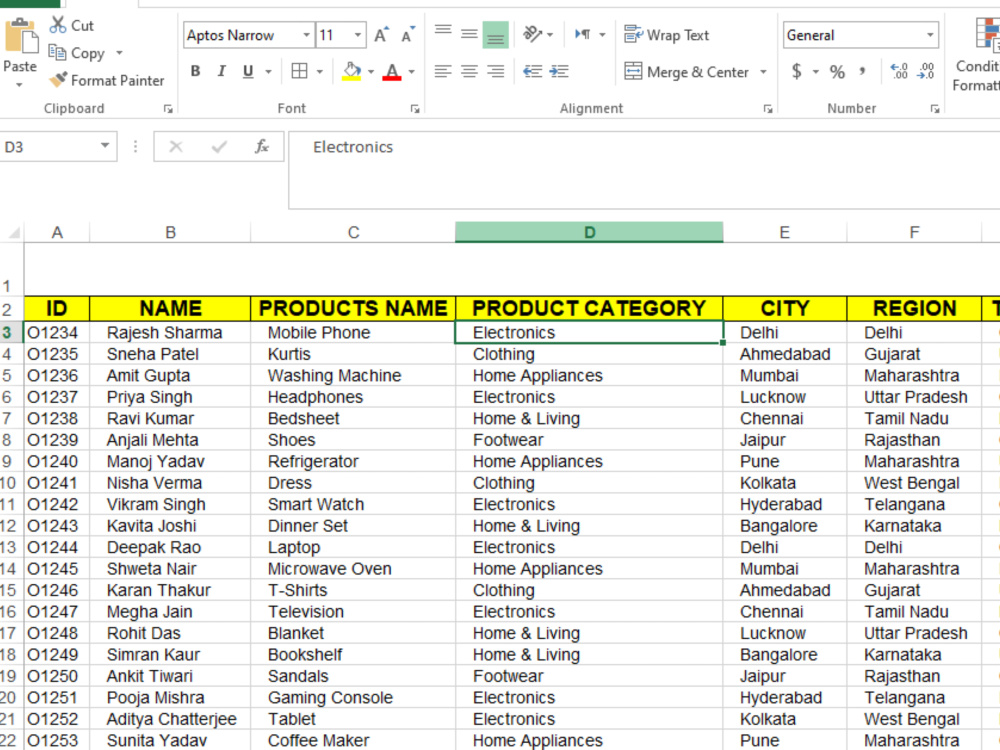Click the Insert Function fx icon
1000x750 pixels.
[x=261, y=147]
